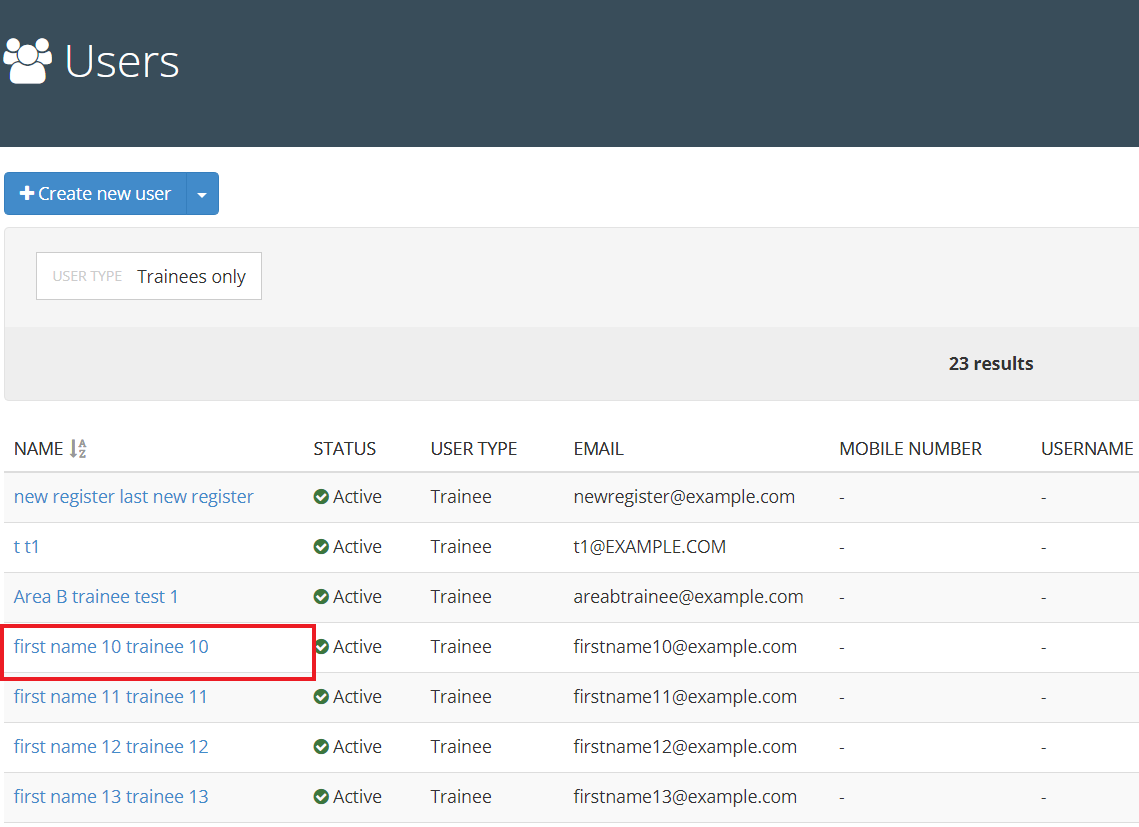
Task: Open user first name 10 trainee 10
Action: point(111,647)
